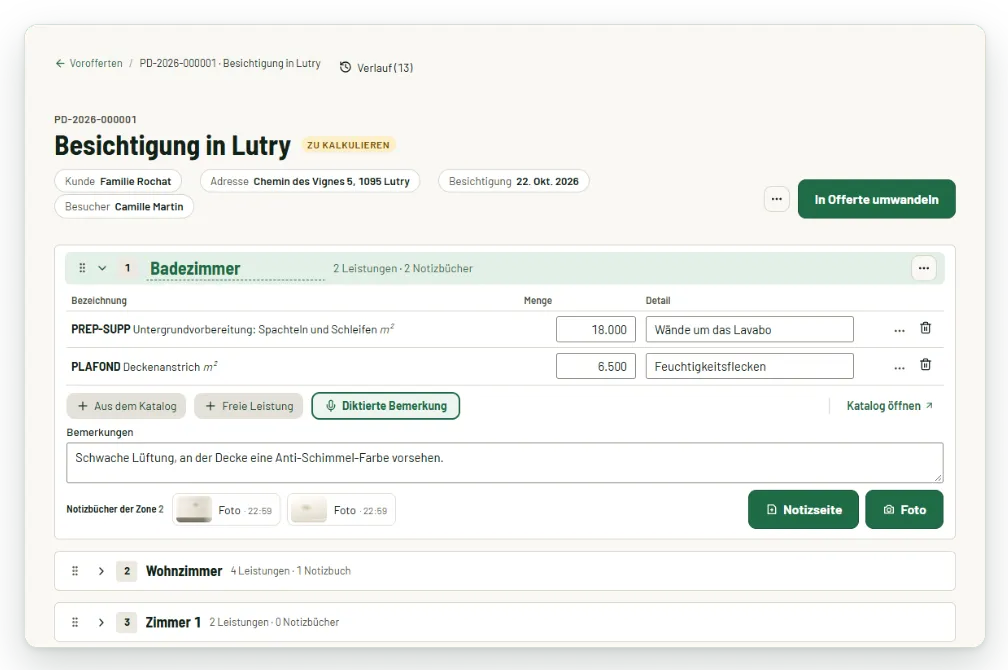This screenshot has height=670, width=1008.
Task: Click the Kunde Familie Rochat chip
Action: [118, 181]
